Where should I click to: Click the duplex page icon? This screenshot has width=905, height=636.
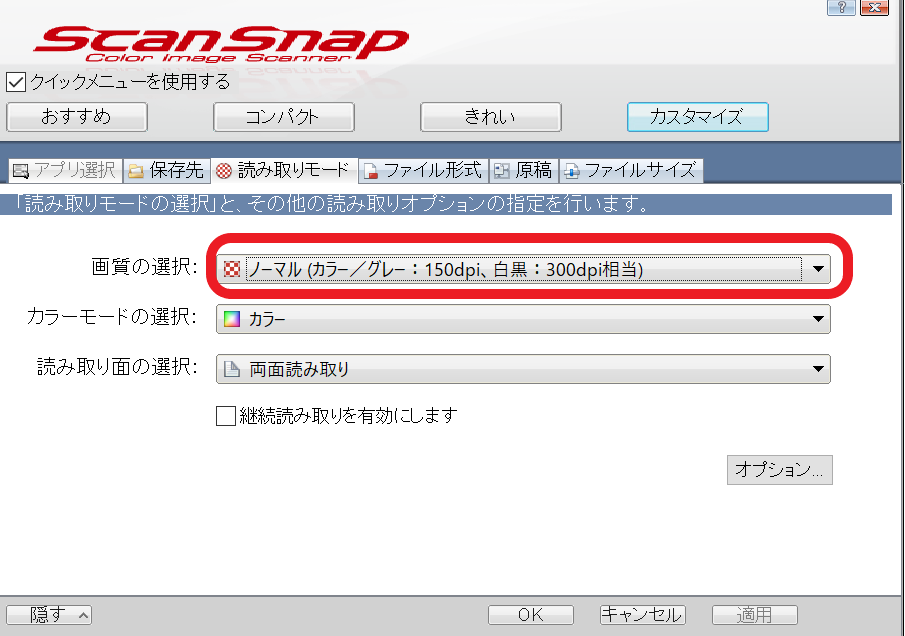[231, 369]
